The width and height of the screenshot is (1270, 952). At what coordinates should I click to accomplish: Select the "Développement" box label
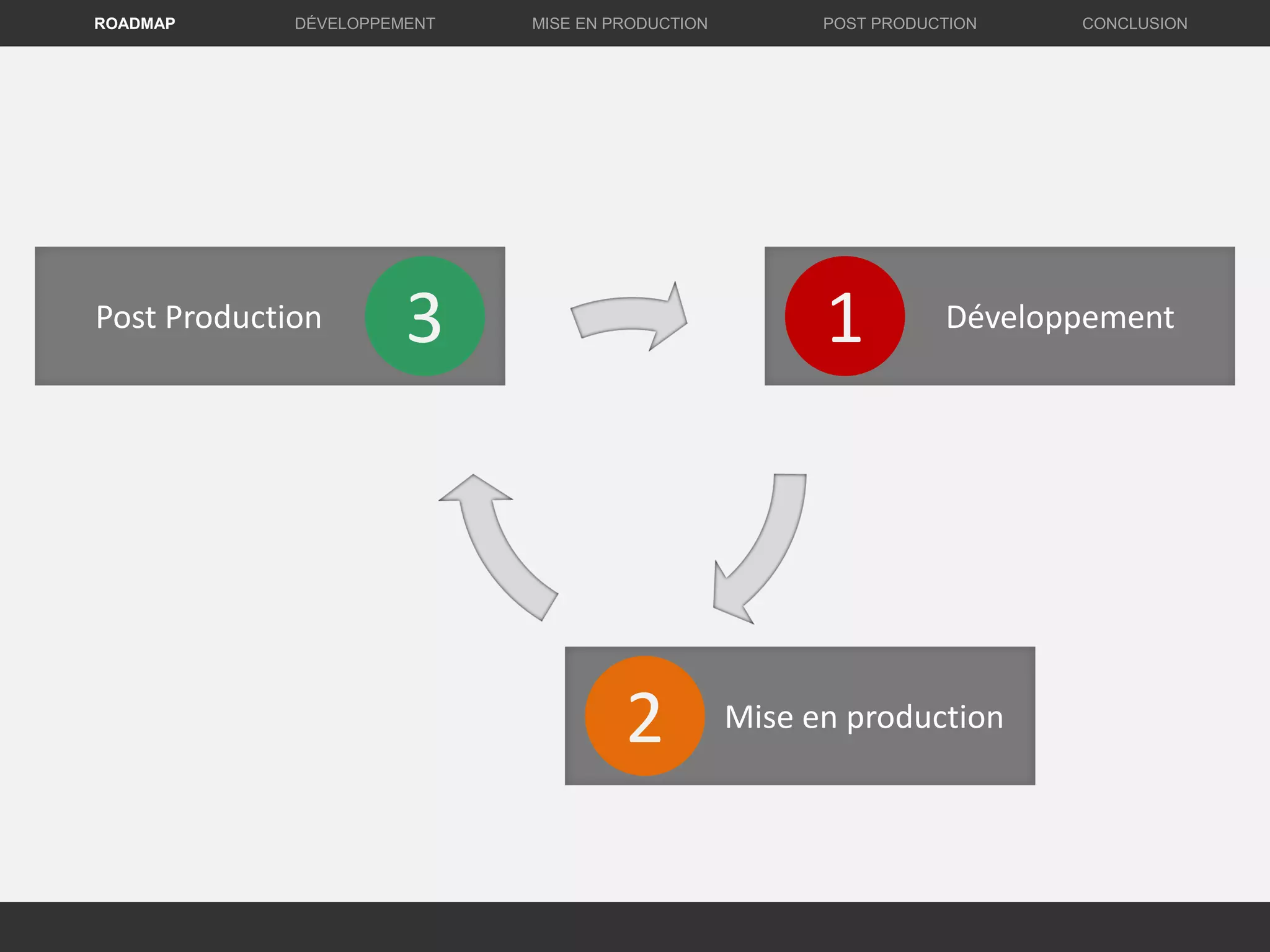click(1060, 318)
